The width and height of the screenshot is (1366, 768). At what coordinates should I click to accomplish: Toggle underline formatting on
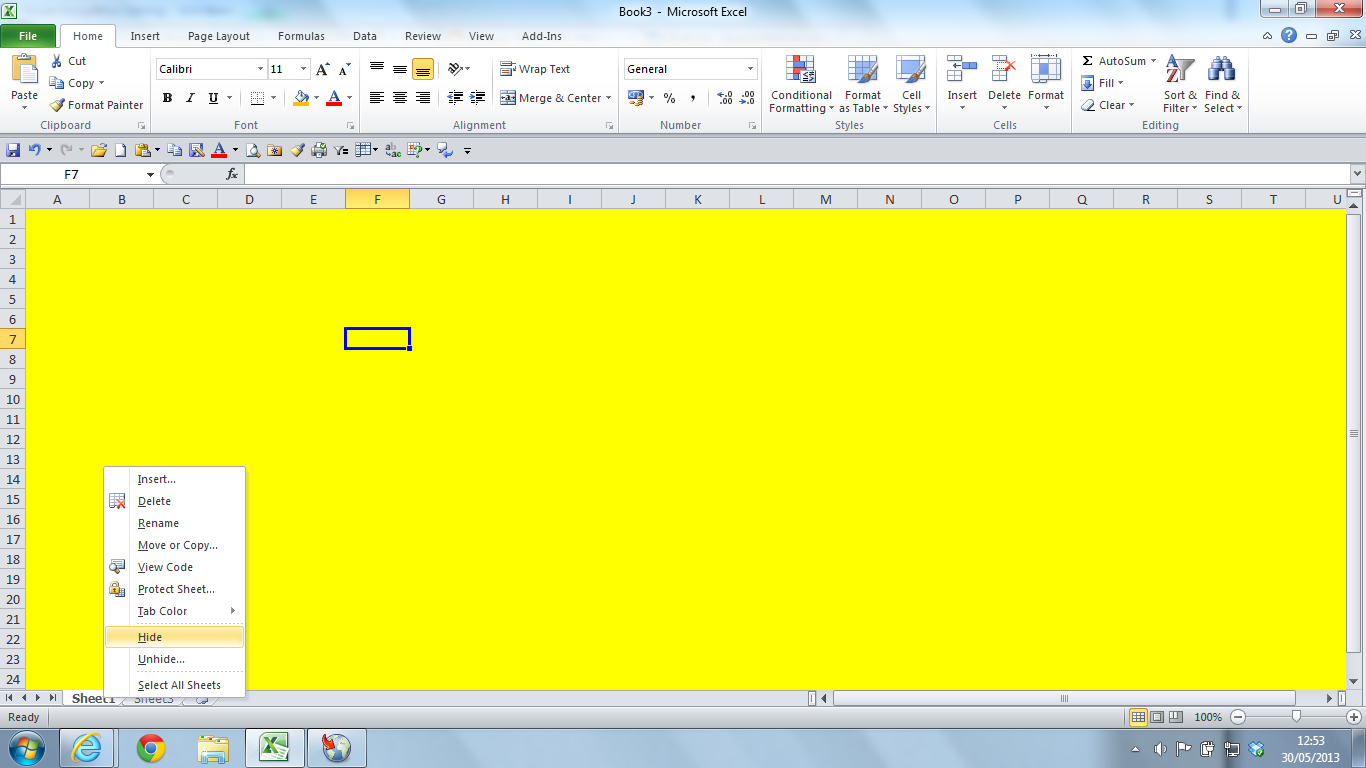tap(212, 98)
